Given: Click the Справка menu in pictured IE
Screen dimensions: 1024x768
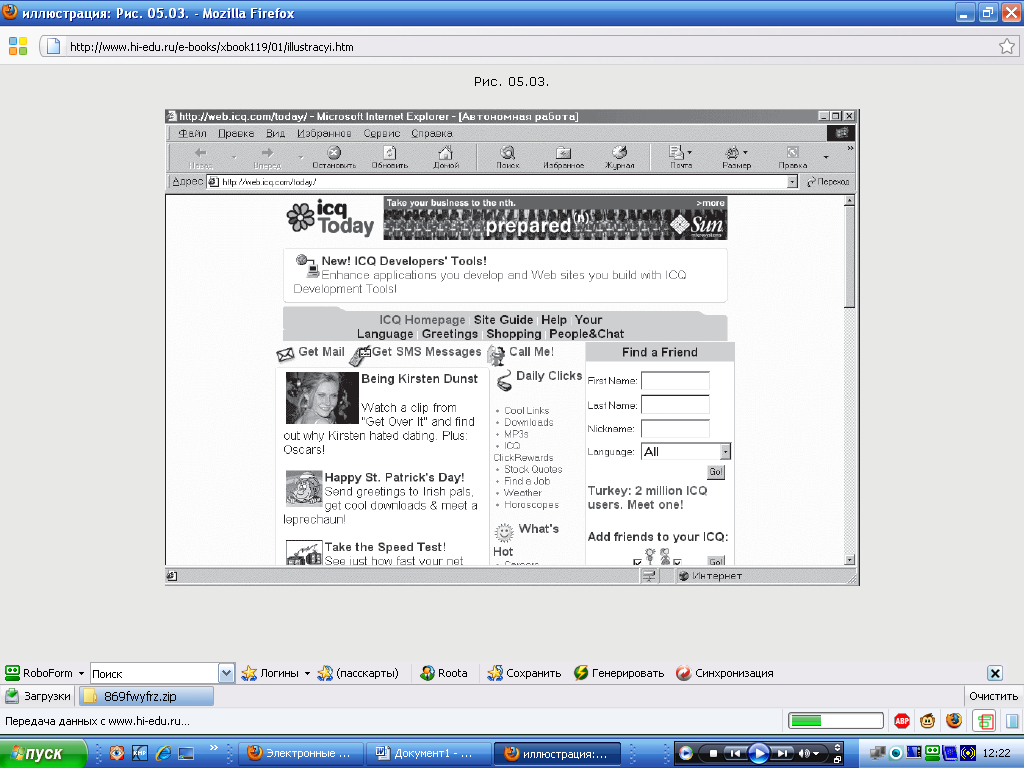Looking at the screenshot, I should point(432,133).
